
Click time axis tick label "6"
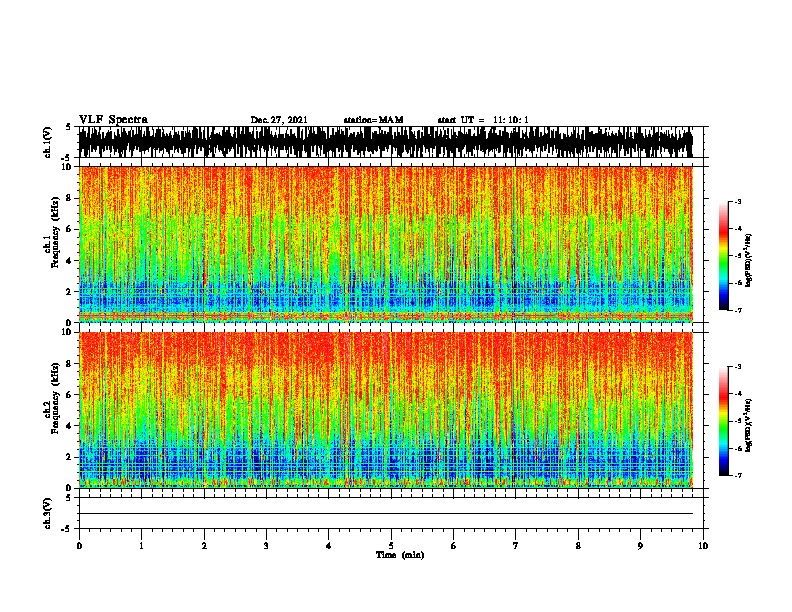[454, 546]
